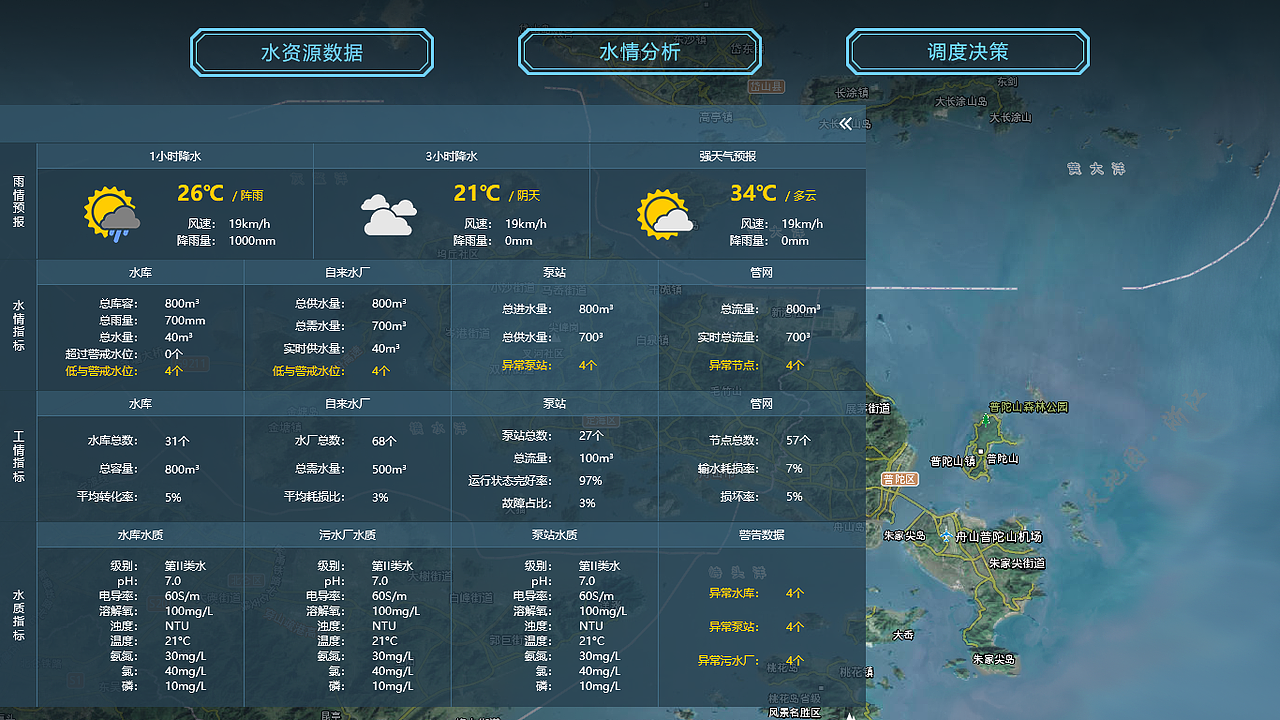Viewport: 1280px width, 720px height.
Task: Click the 大长涂山岛 map label
Action: [x=961, y=102]
